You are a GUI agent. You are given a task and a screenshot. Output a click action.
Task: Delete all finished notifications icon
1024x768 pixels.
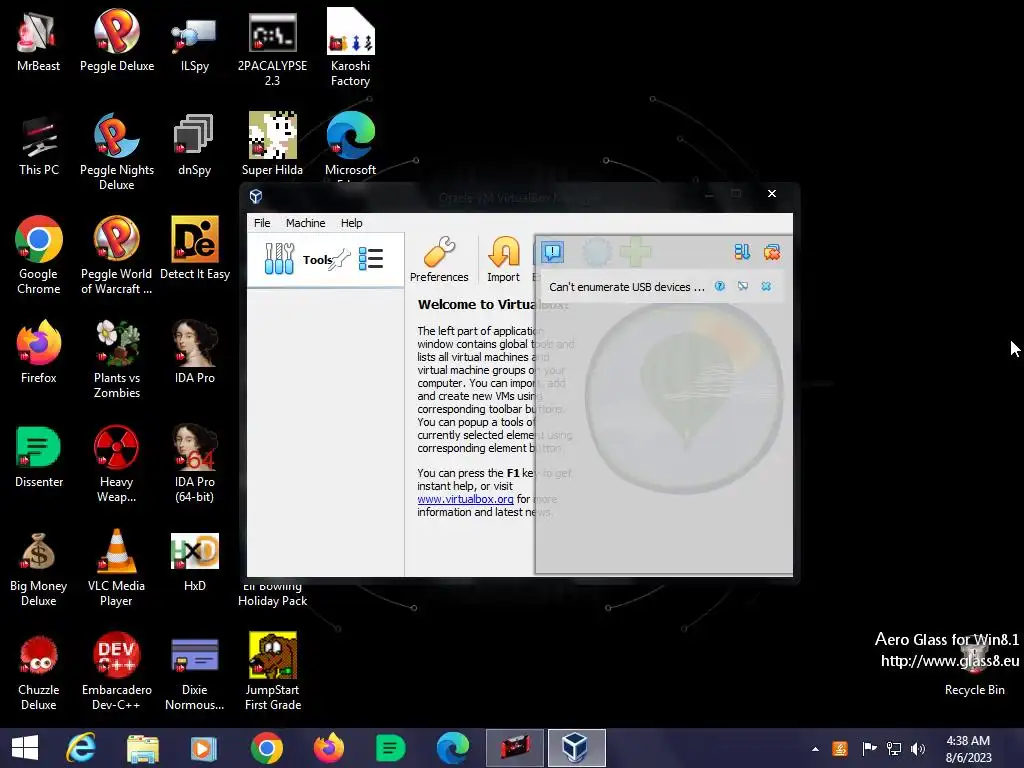(772, 252)
